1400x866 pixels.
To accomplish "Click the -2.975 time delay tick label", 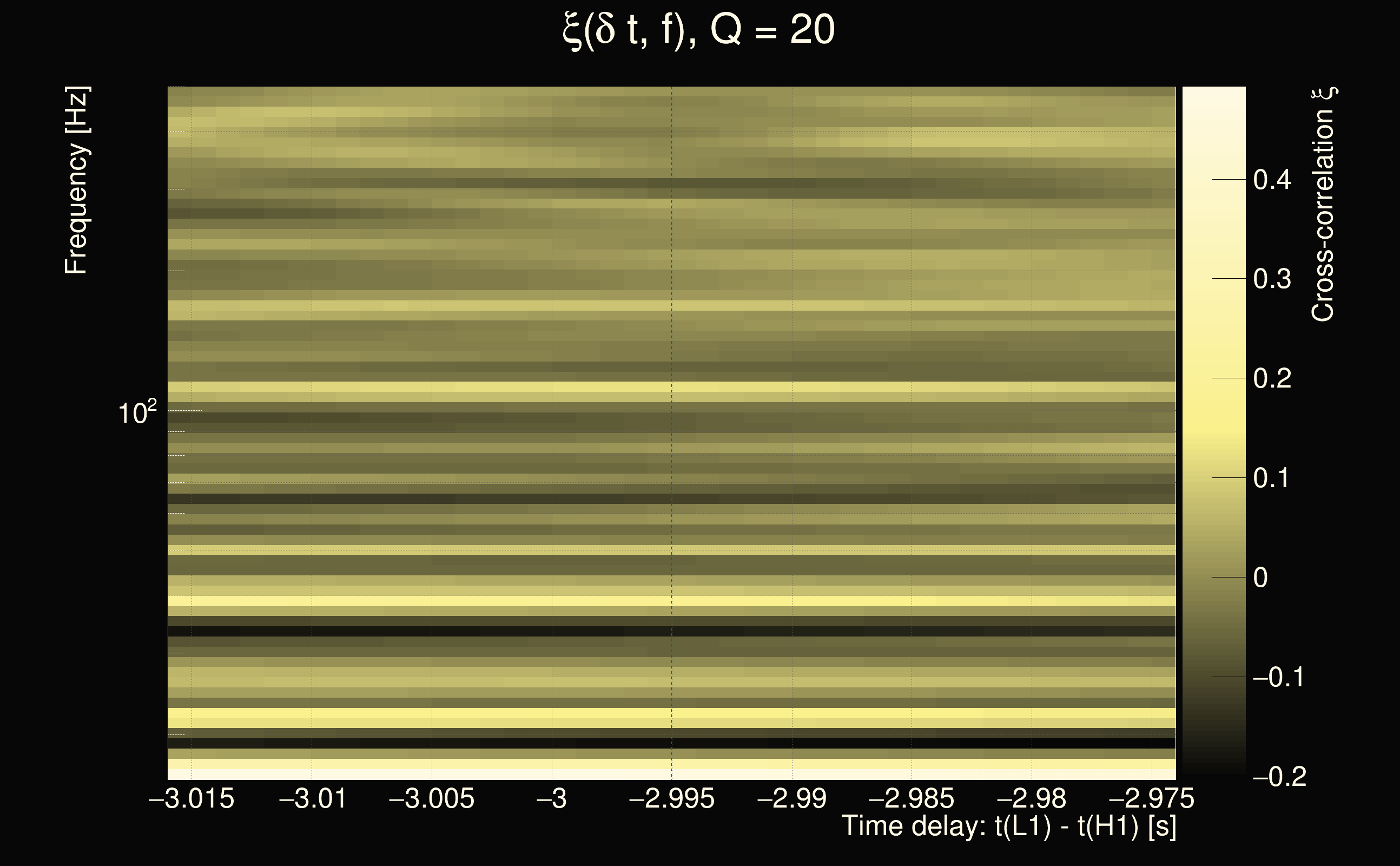I will pyautogui.click(x=1151, y=798).
